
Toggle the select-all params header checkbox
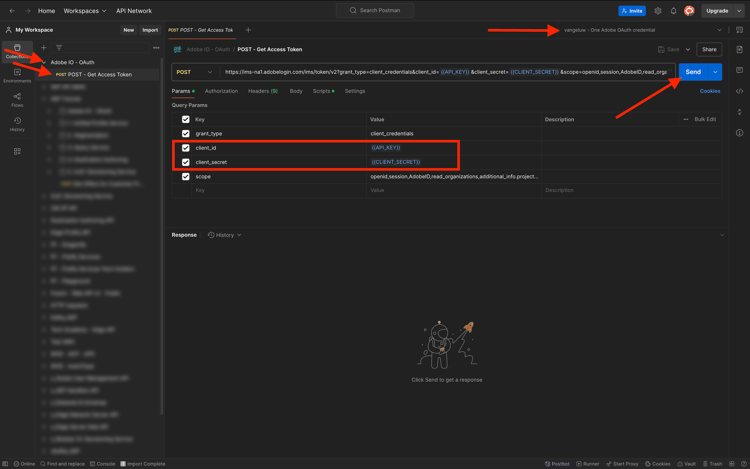[186, 119]
